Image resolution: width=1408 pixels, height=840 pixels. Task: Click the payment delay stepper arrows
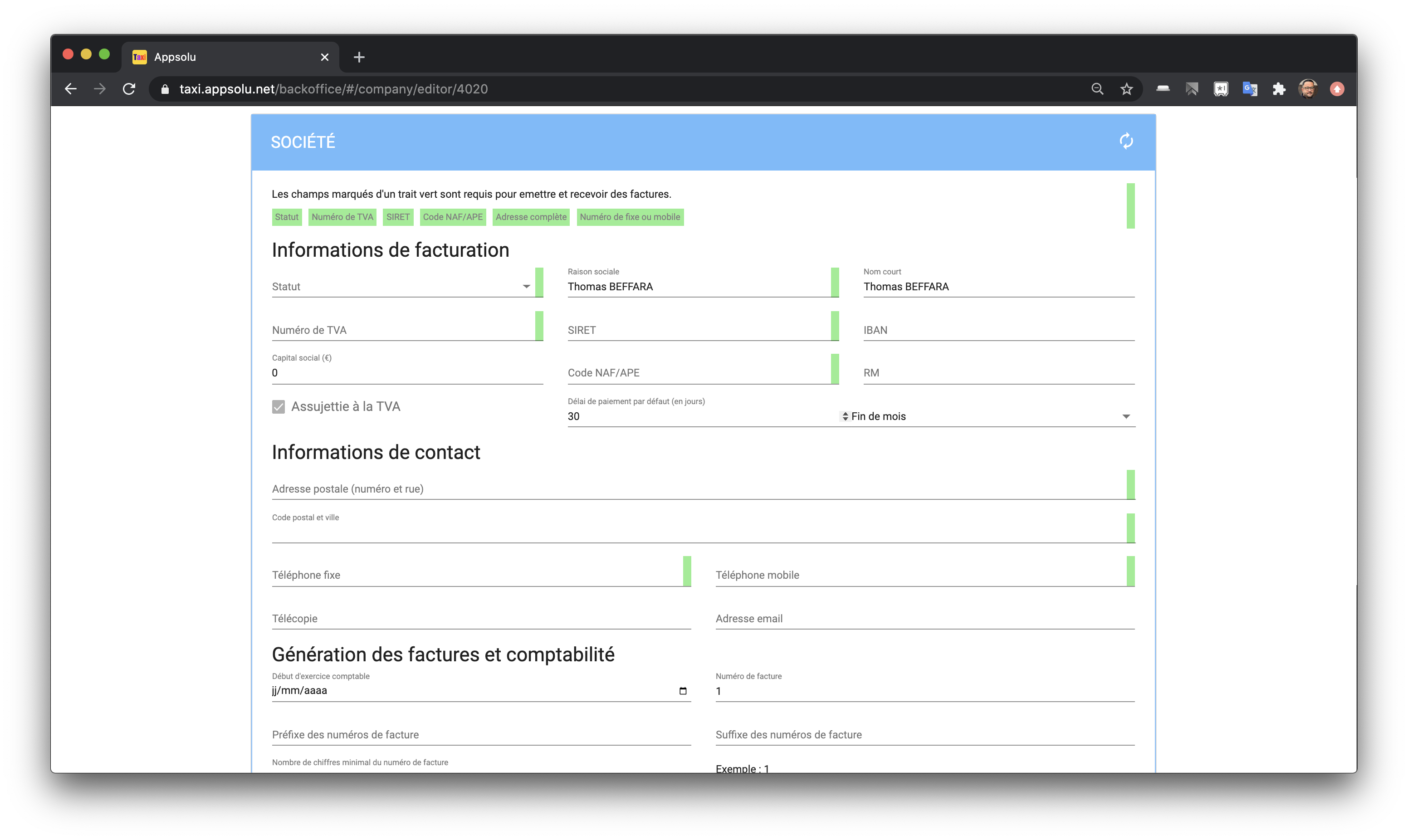[845, 417]
